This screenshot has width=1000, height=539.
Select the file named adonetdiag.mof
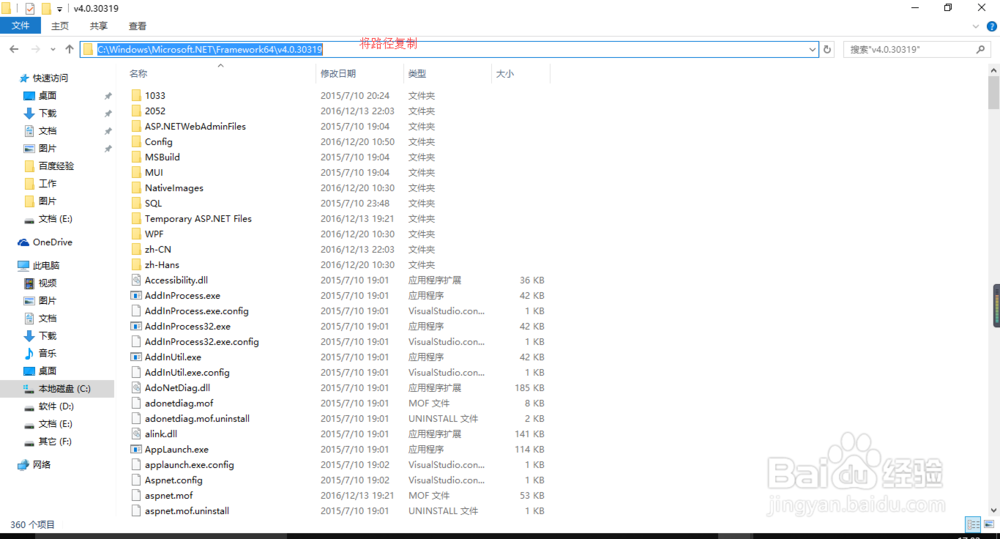[179, 403]
